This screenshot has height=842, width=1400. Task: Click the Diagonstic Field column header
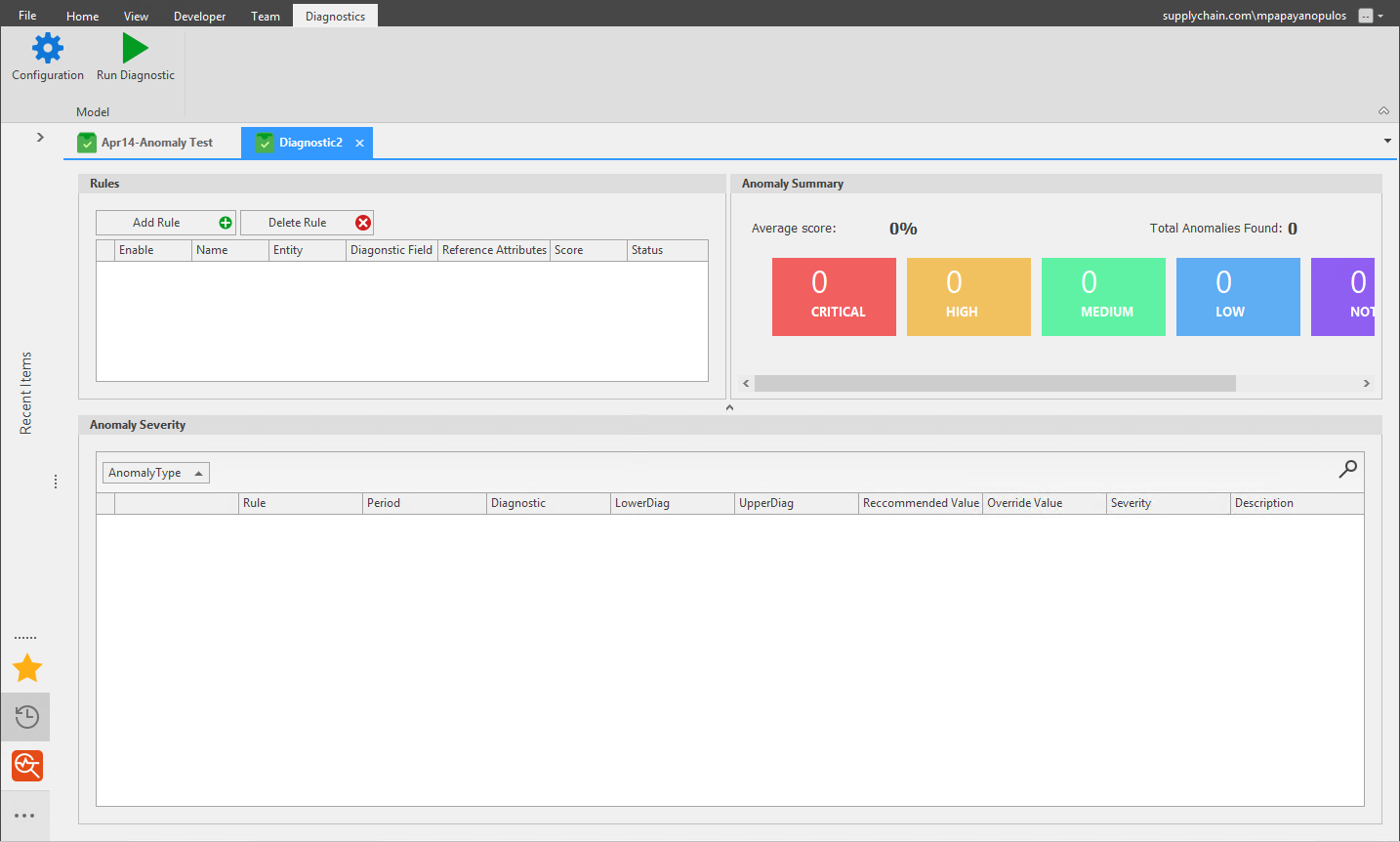click(x=391, y=250)
